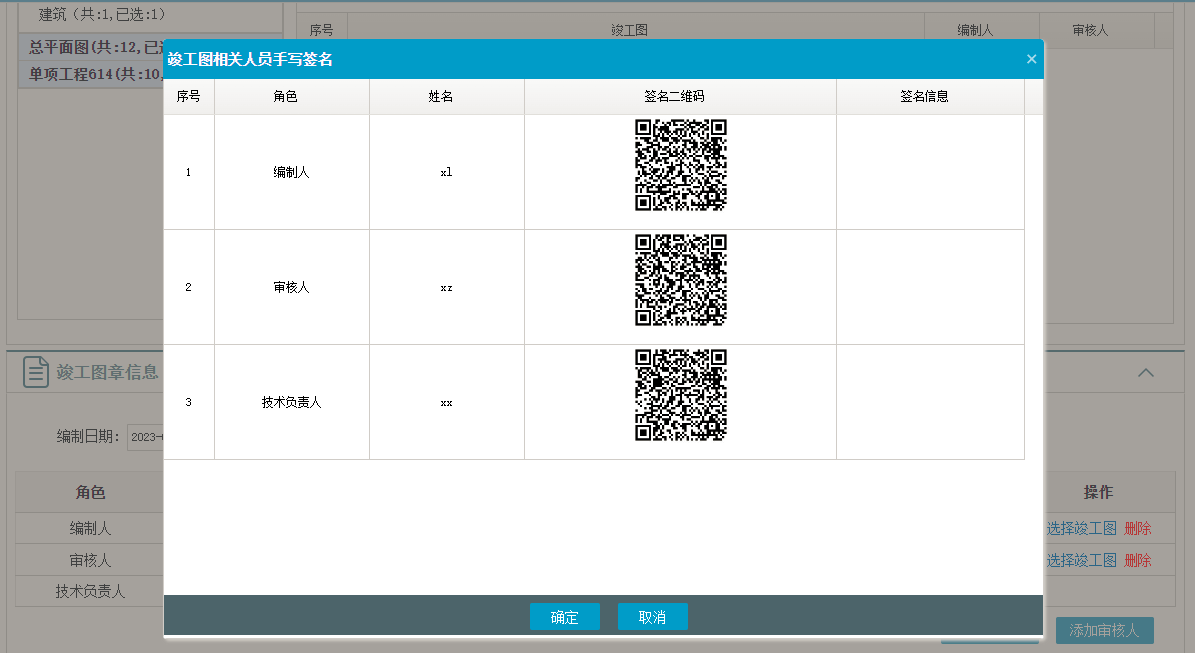Screen dimensions: 1195x653
Task: Click the QR code for 编制人 row
Action: 681,165
